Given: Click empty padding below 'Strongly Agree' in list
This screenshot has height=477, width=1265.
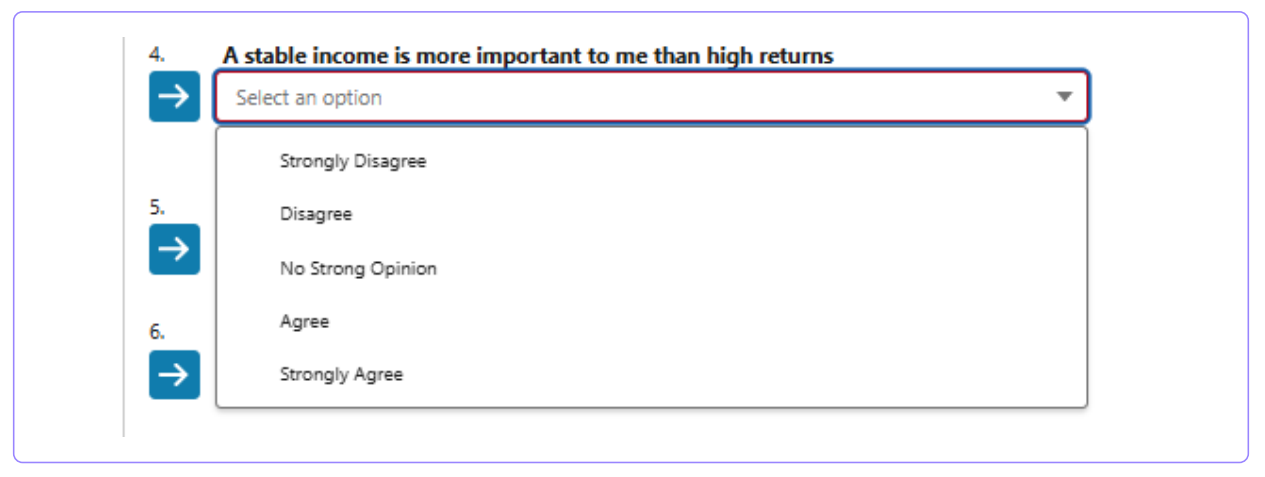Looking at the screenshot, I should [652, 398].
